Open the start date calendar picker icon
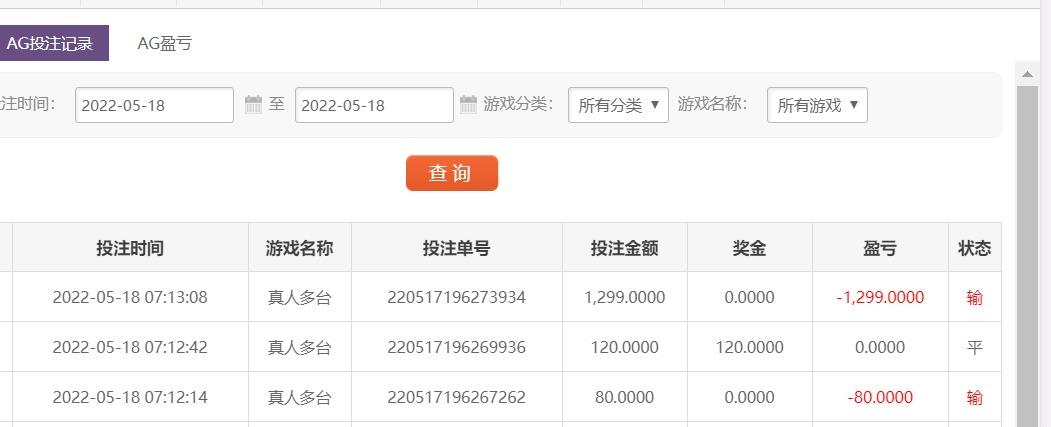This screenshot has height=427, width=1051. (x=253, y=105)
